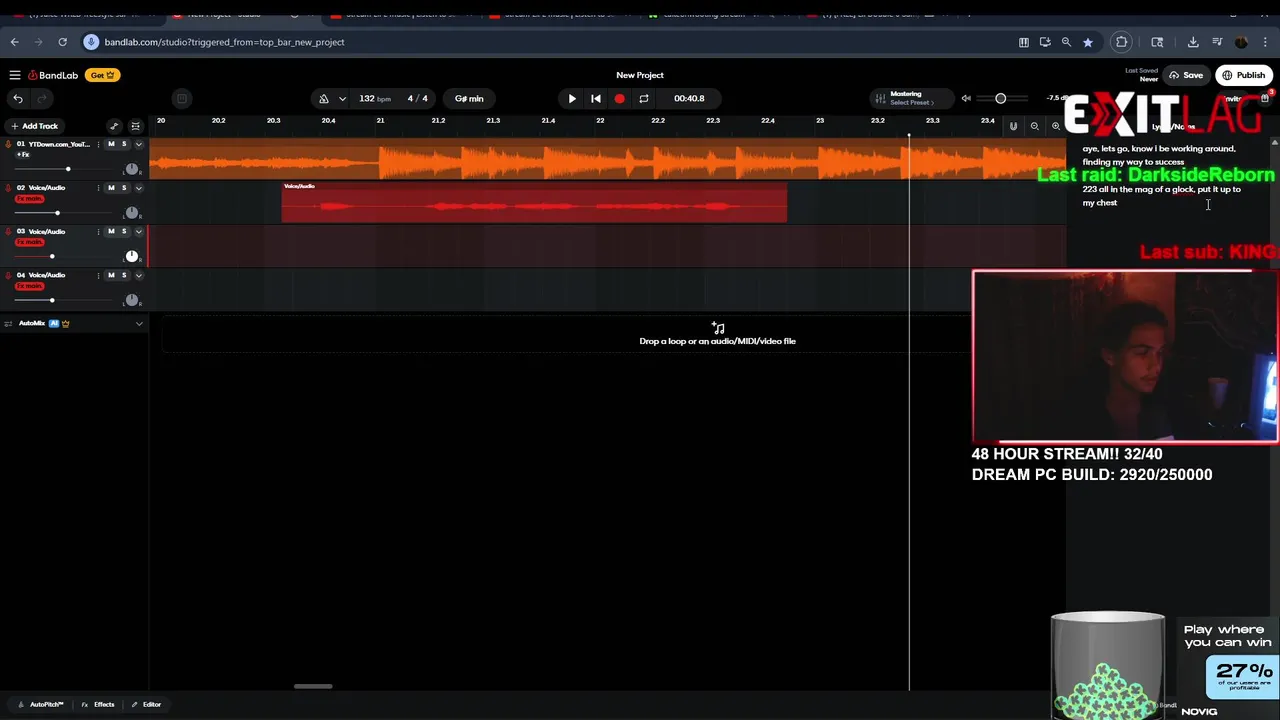Go back in browser
Screen dimensions: 1280x720
[x=14, y=42]
